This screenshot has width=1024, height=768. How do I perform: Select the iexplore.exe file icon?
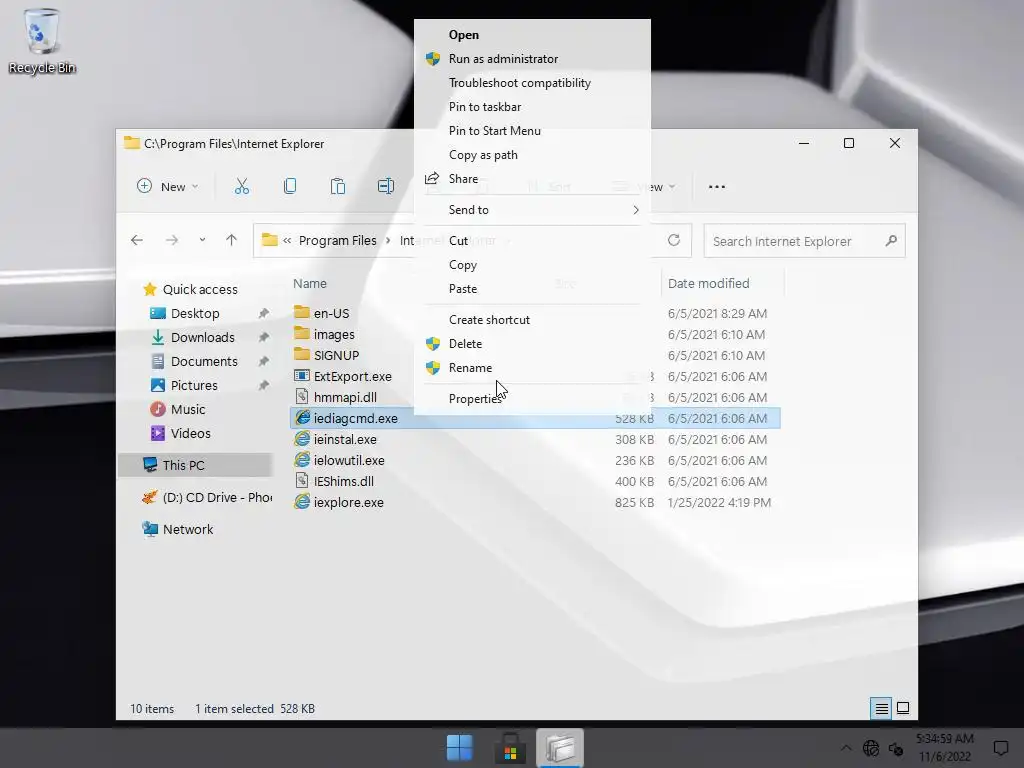(301, 502)
